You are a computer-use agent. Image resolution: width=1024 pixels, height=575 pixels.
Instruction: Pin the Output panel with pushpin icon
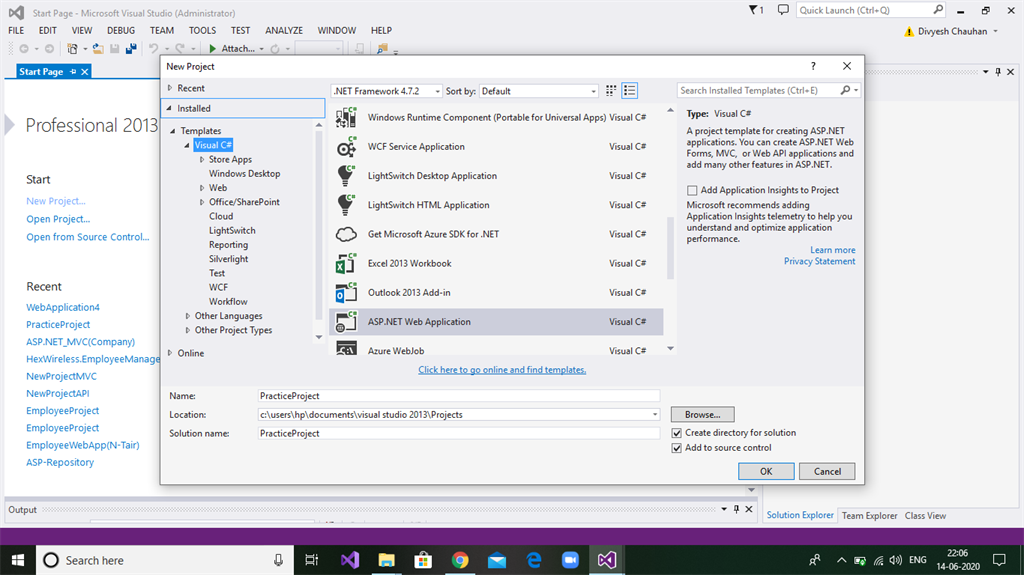tap(737, 509)
